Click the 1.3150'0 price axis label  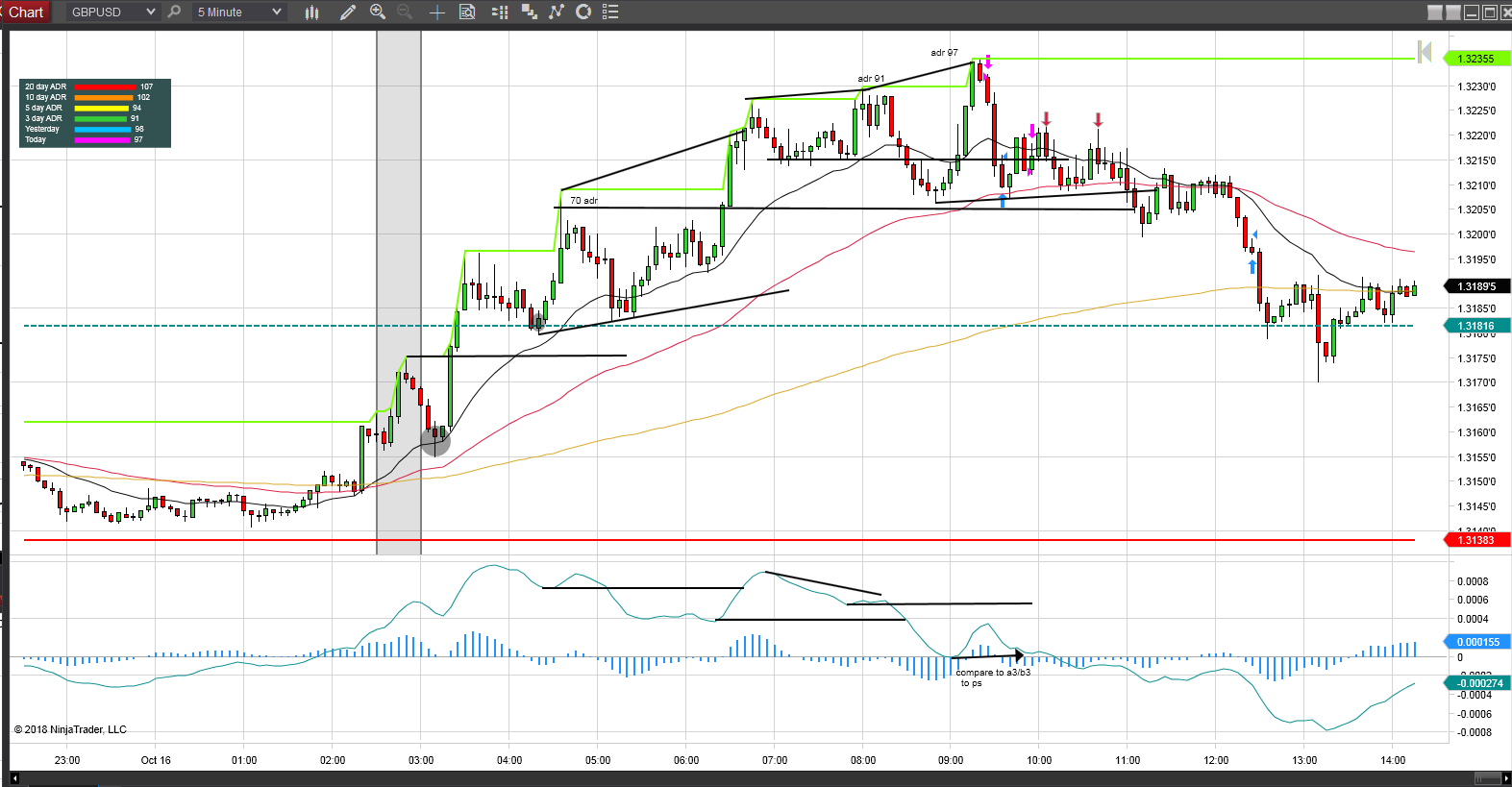pos(1476,481)
